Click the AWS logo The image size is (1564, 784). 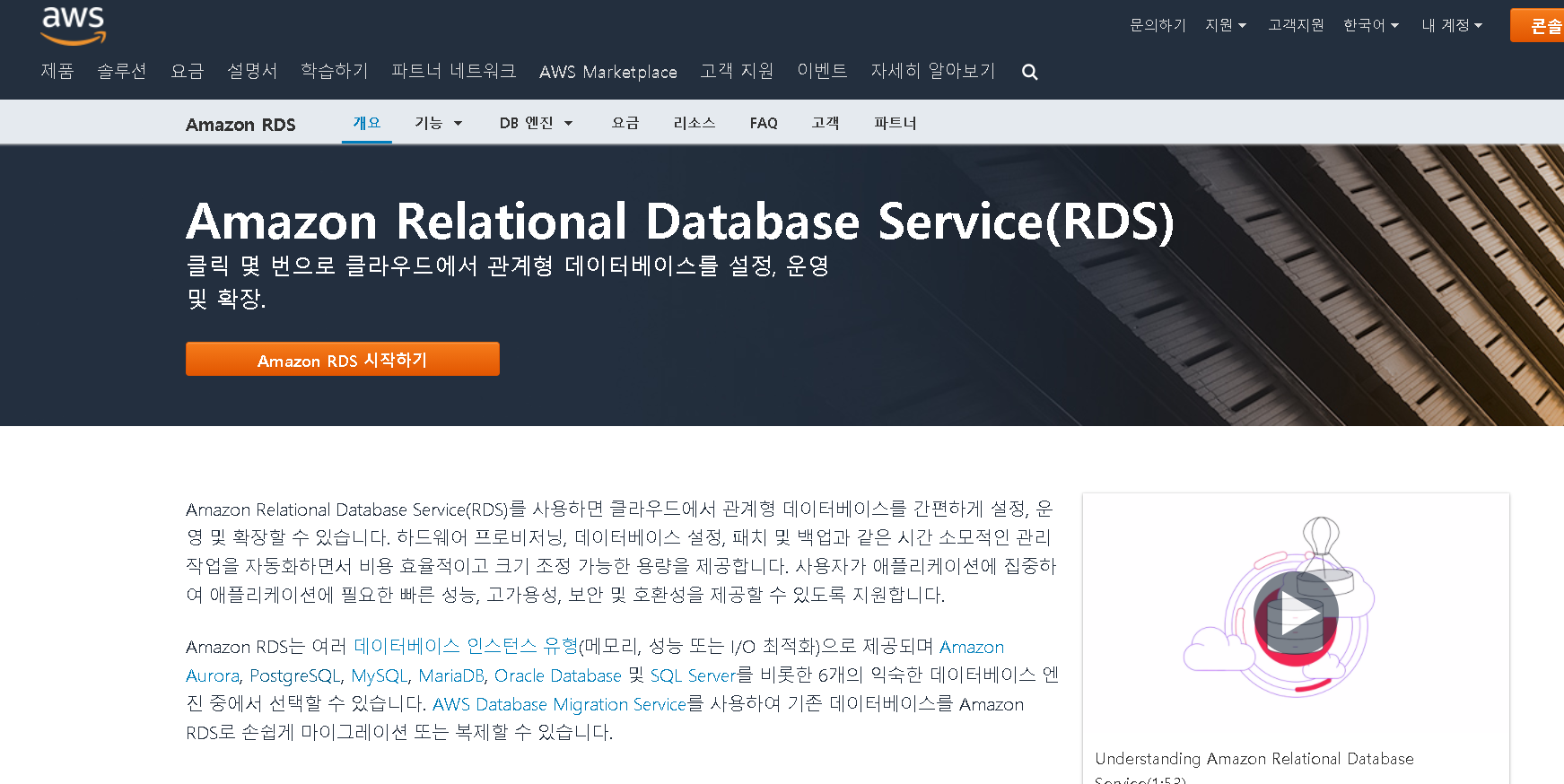[74, 25]
